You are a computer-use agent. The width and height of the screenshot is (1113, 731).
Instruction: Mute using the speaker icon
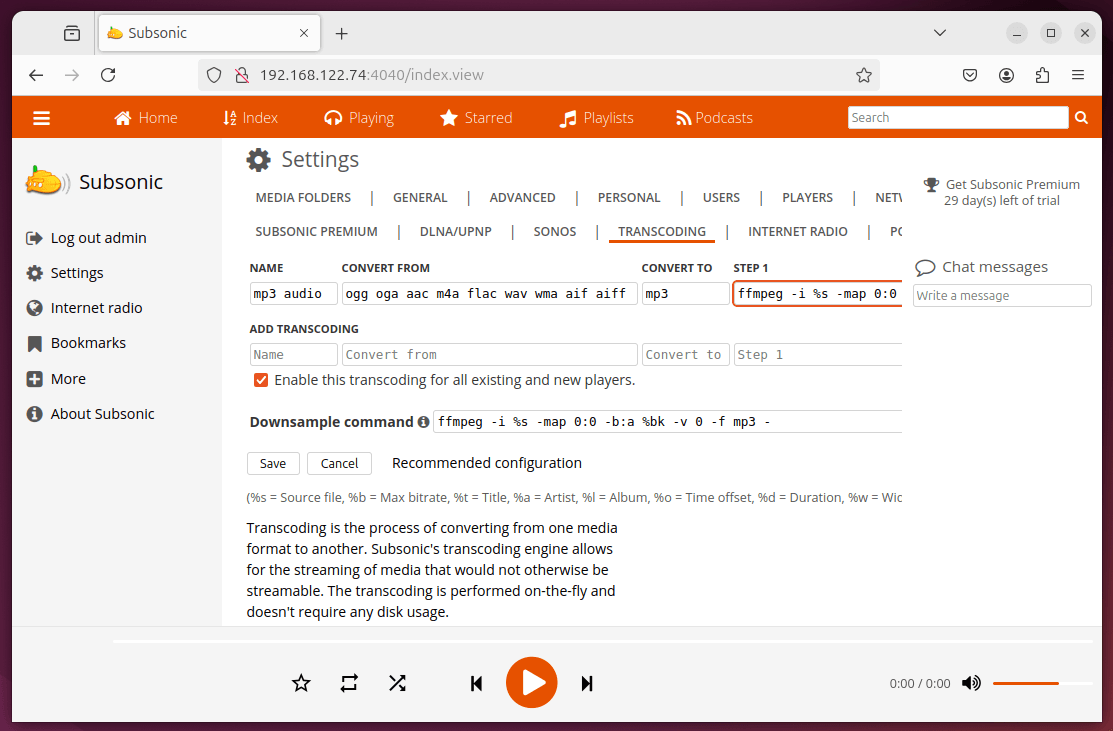point(971,683)
